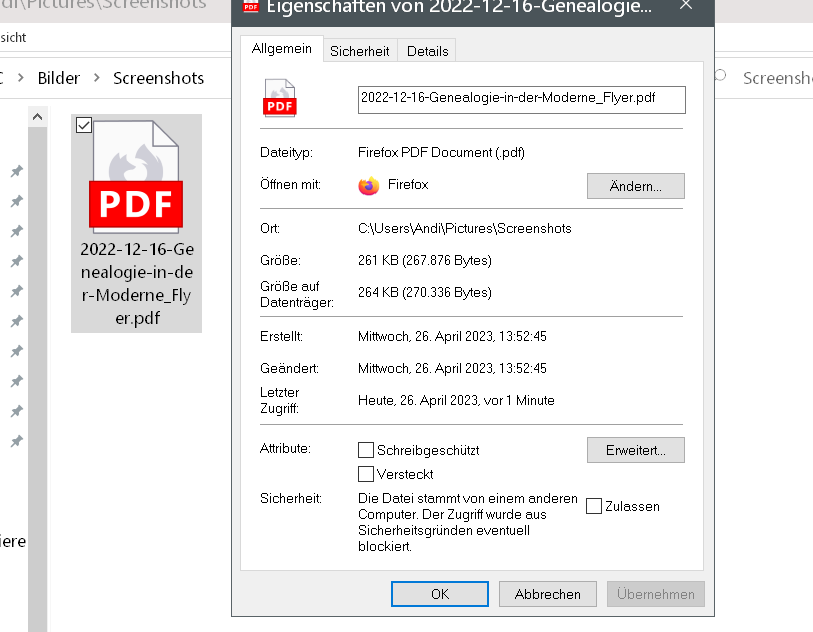Click the PDF icon in the dialog title bar

click(x=251, y=5)
